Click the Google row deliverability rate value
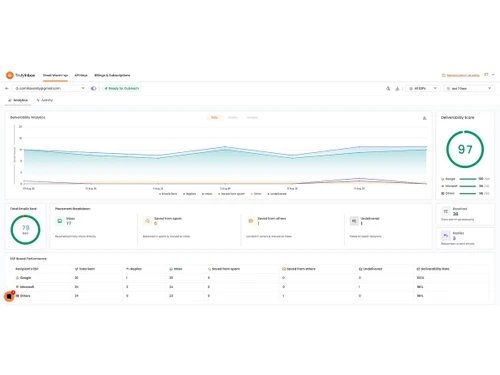This screenshot has width=500, height=375. click(420, 278)
